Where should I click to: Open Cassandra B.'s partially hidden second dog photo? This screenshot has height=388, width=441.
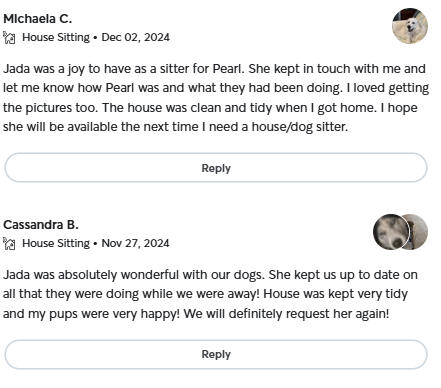419,232
